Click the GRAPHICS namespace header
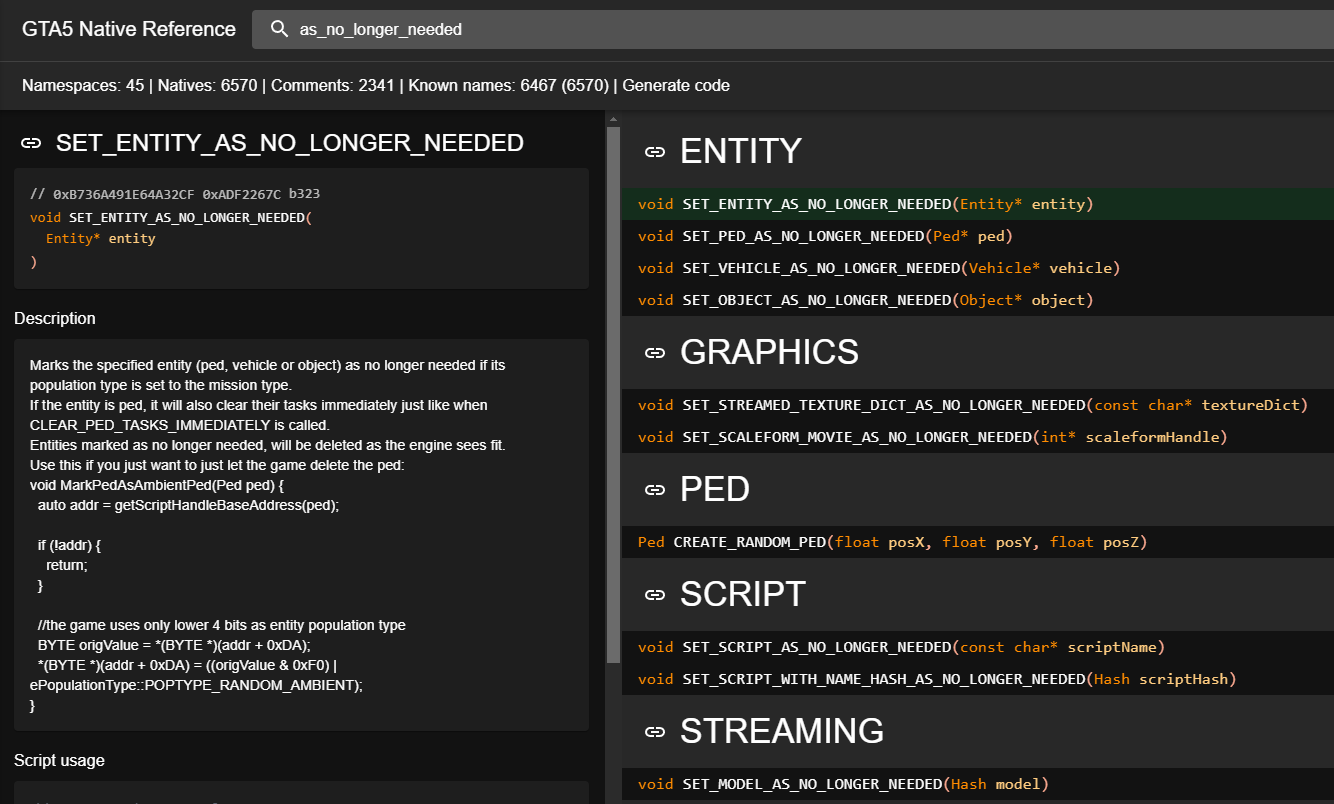The height and width of the screenshot is (804, 1334). click(x=770, y=352)
